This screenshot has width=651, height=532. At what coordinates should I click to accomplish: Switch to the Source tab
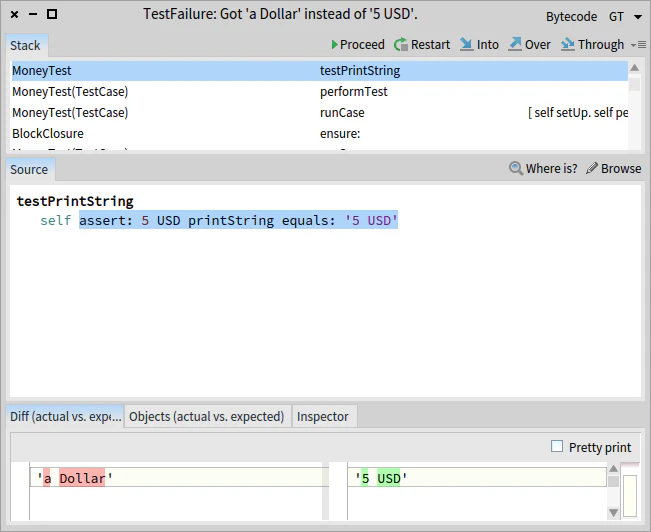(x=29, y=169)
